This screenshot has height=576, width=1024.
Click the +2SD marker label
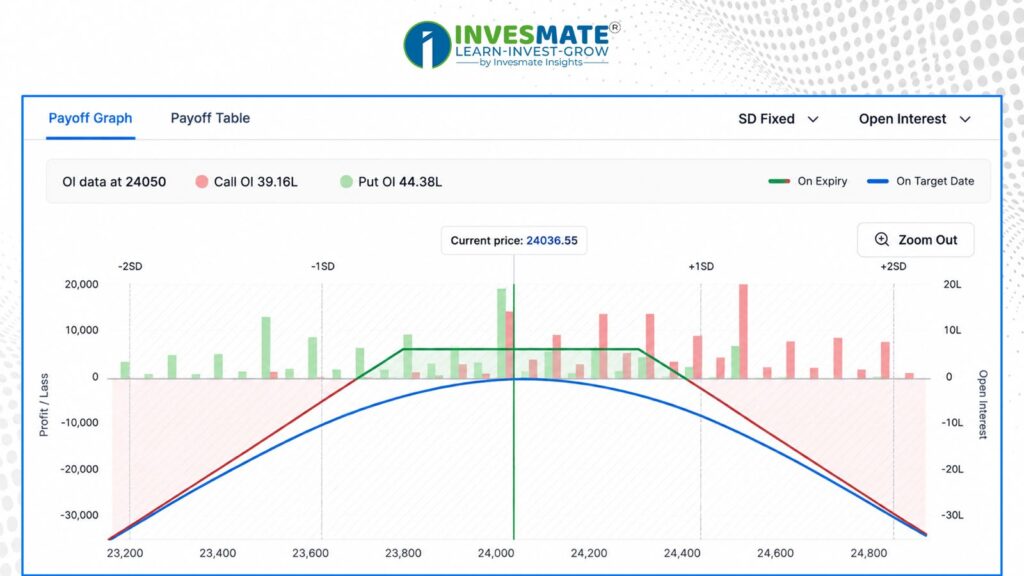(893, 266)
